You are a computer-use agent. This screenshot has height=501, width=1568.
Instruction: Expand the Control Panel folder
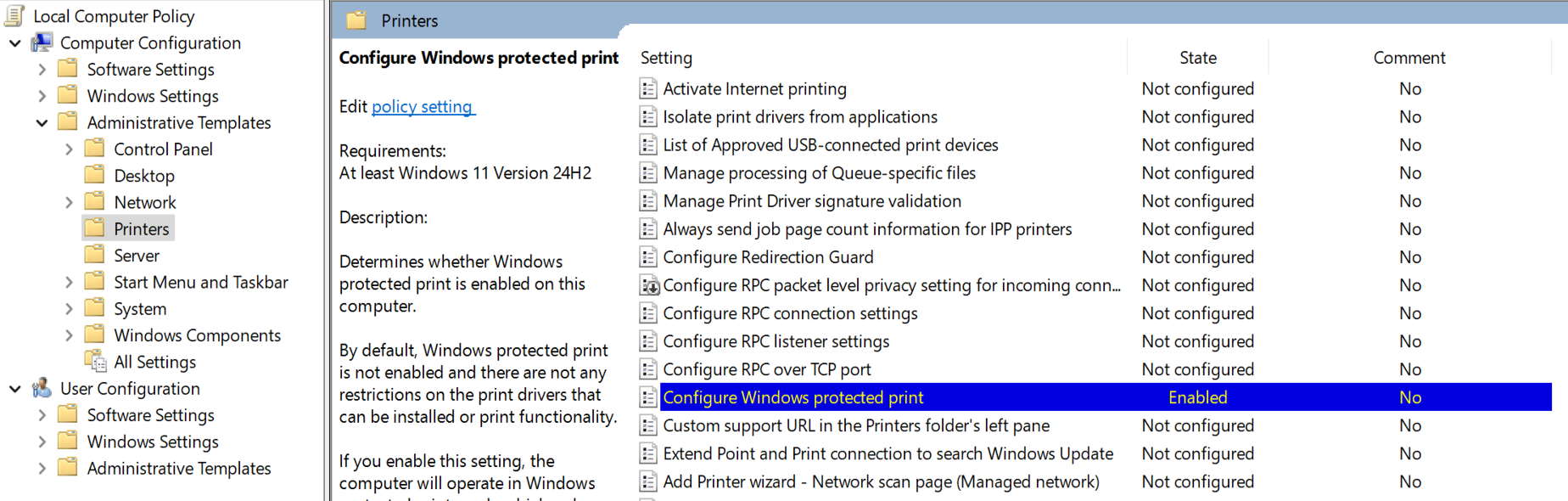click(x=69, y=149)
